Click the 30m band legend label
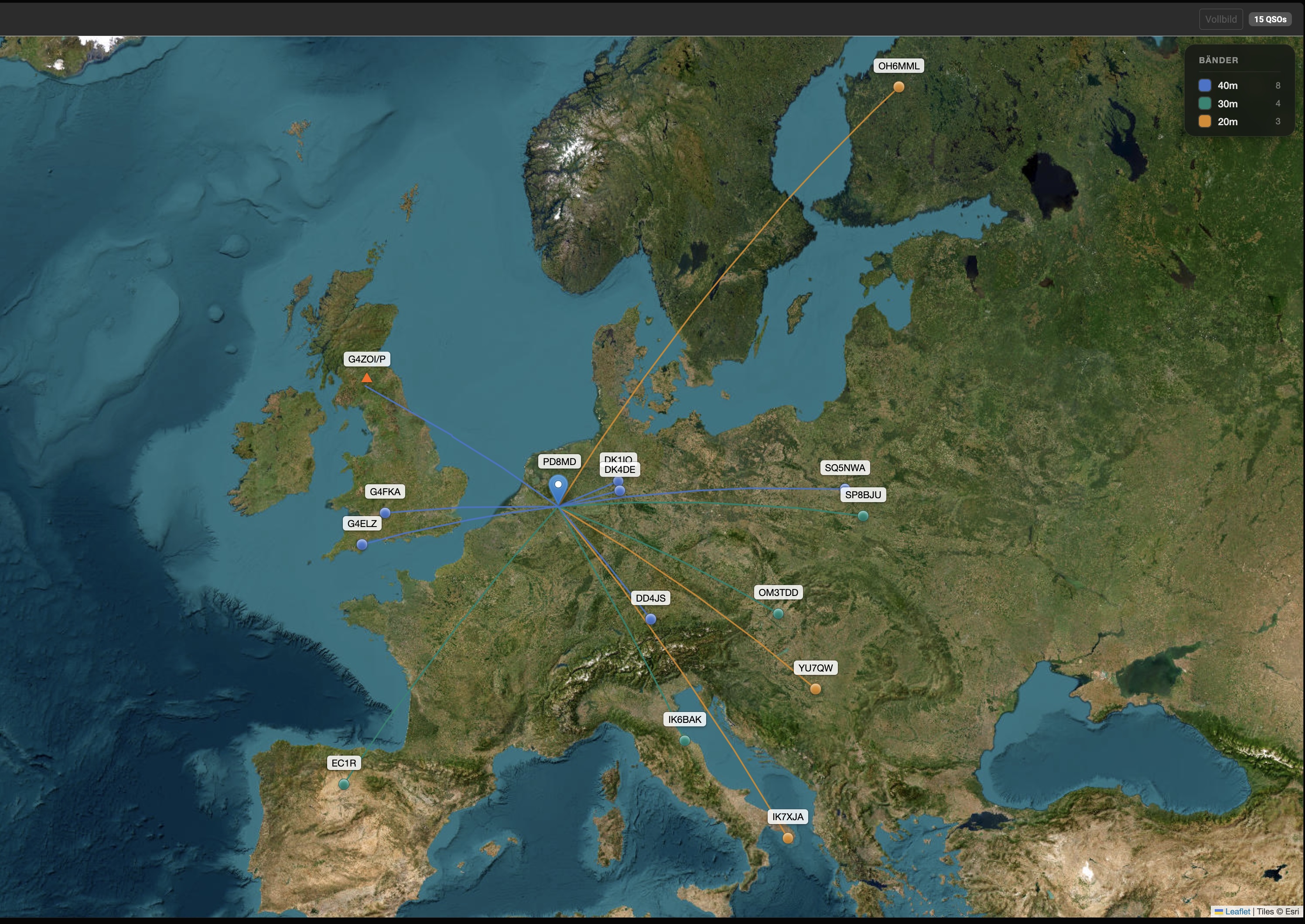Viewport: 1305px width, 924px height. [1228, 103]
